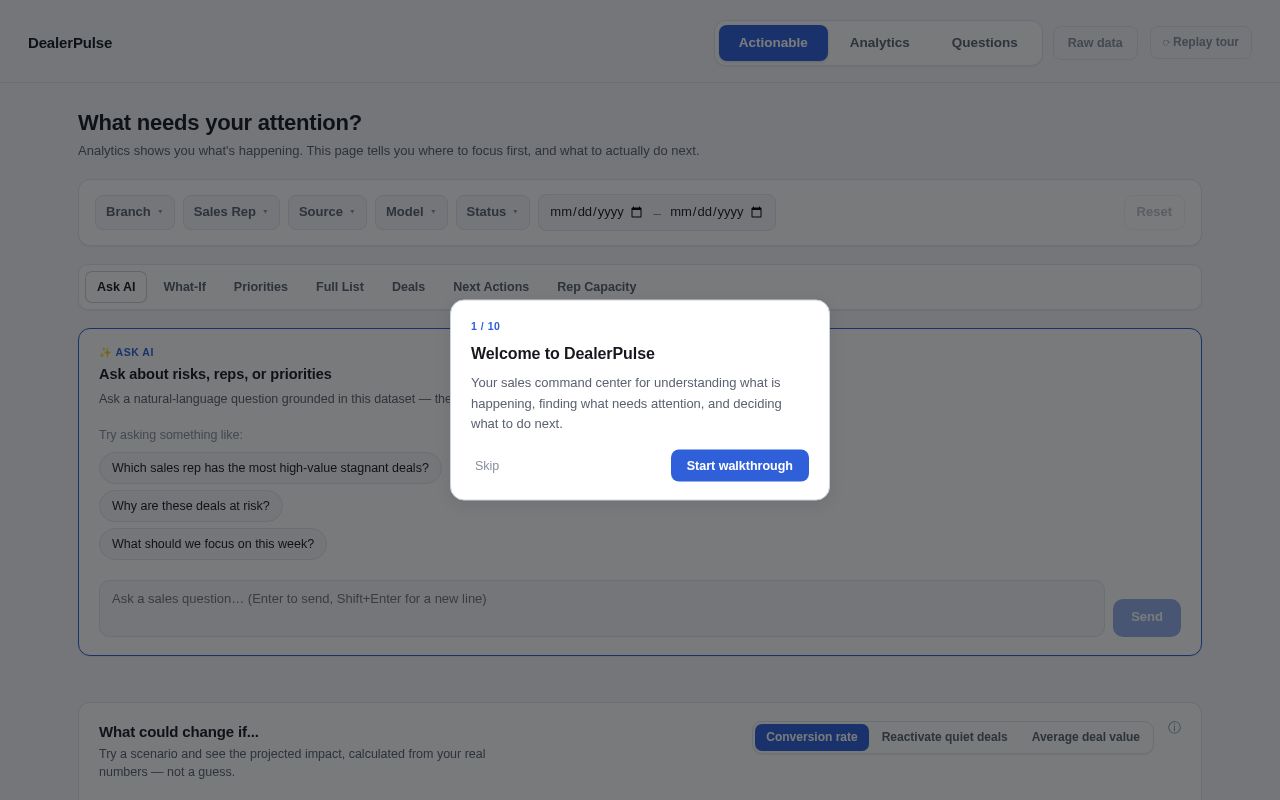Select the Average deal value scenario
Screen dimensions: 1280x800
pyautogui.click(x=1086, y=737)
